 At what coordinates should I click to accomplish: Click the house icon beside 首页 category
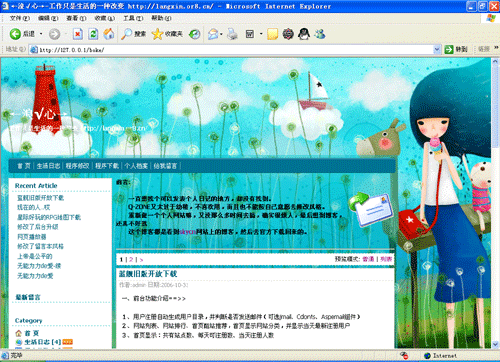pos(19,333)
